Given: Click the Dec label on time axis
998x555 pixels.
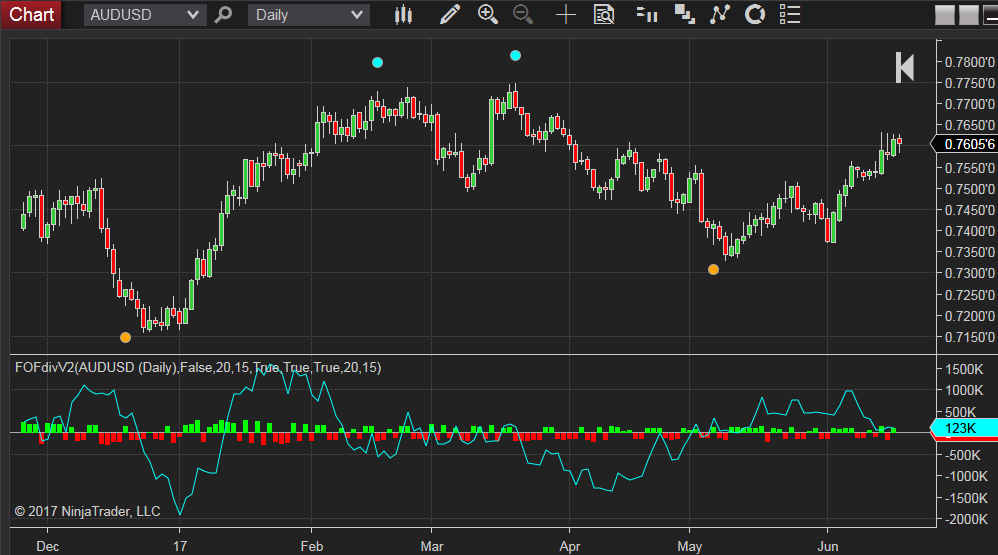Looking at the screenshot, I should [x=48, y=546].
